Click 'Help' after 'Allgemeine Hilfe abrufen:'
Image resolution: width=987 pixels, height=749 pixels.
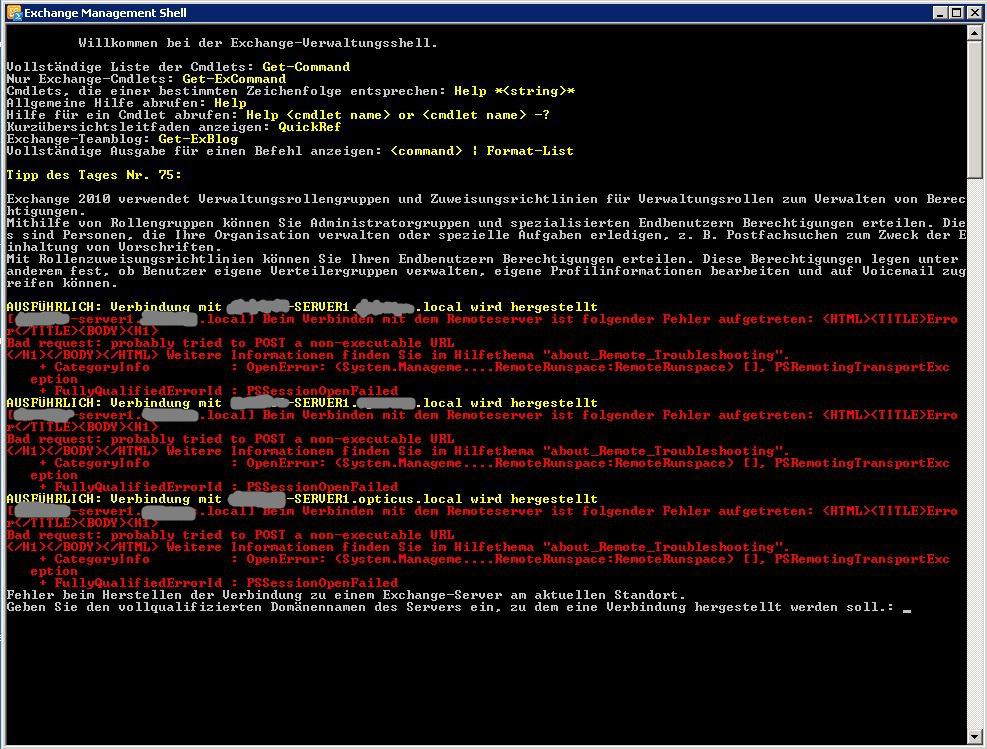click(230, 103)
